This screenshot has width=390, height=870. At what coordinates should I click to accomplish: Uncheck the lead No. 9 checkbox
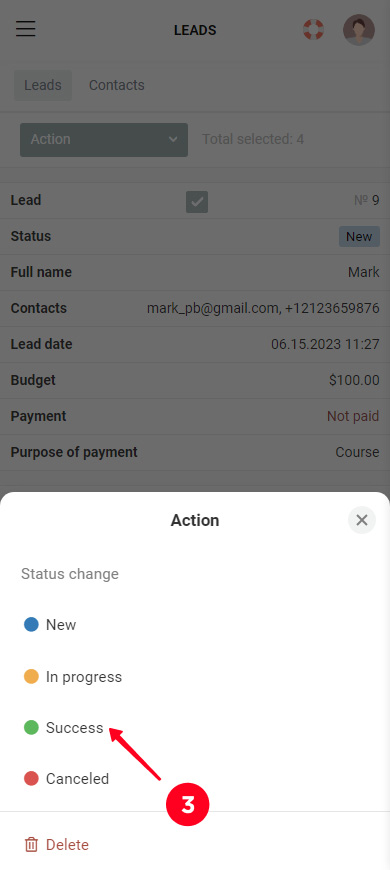(197, 202)
